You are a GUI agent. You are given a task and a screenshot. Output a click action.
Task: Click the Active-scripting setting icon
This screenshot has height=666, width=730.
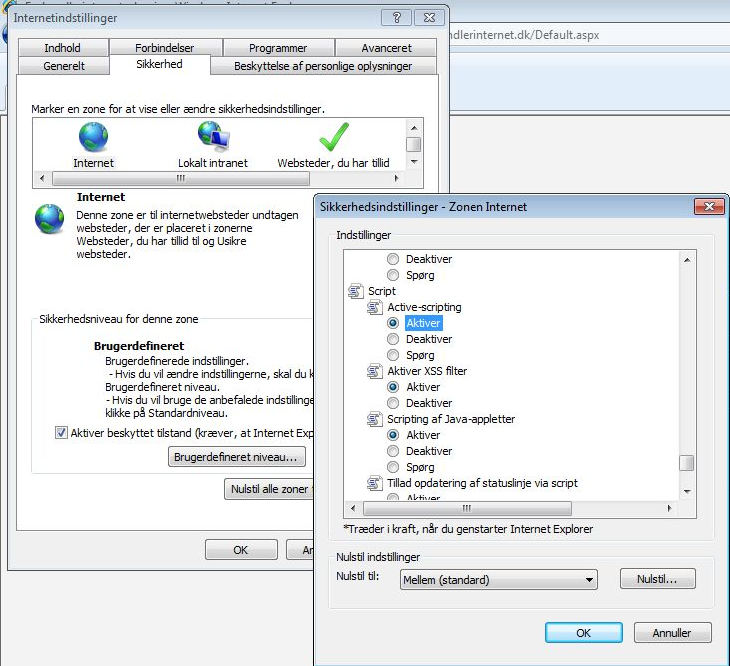click(x=375, y=307)
